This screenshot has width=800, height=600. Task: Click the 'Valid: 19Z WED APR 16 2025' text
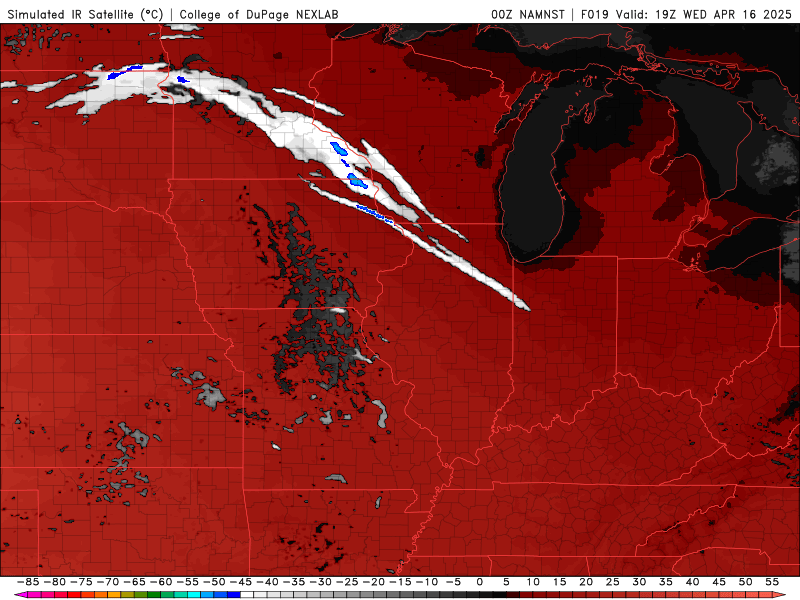coord(704,14)
